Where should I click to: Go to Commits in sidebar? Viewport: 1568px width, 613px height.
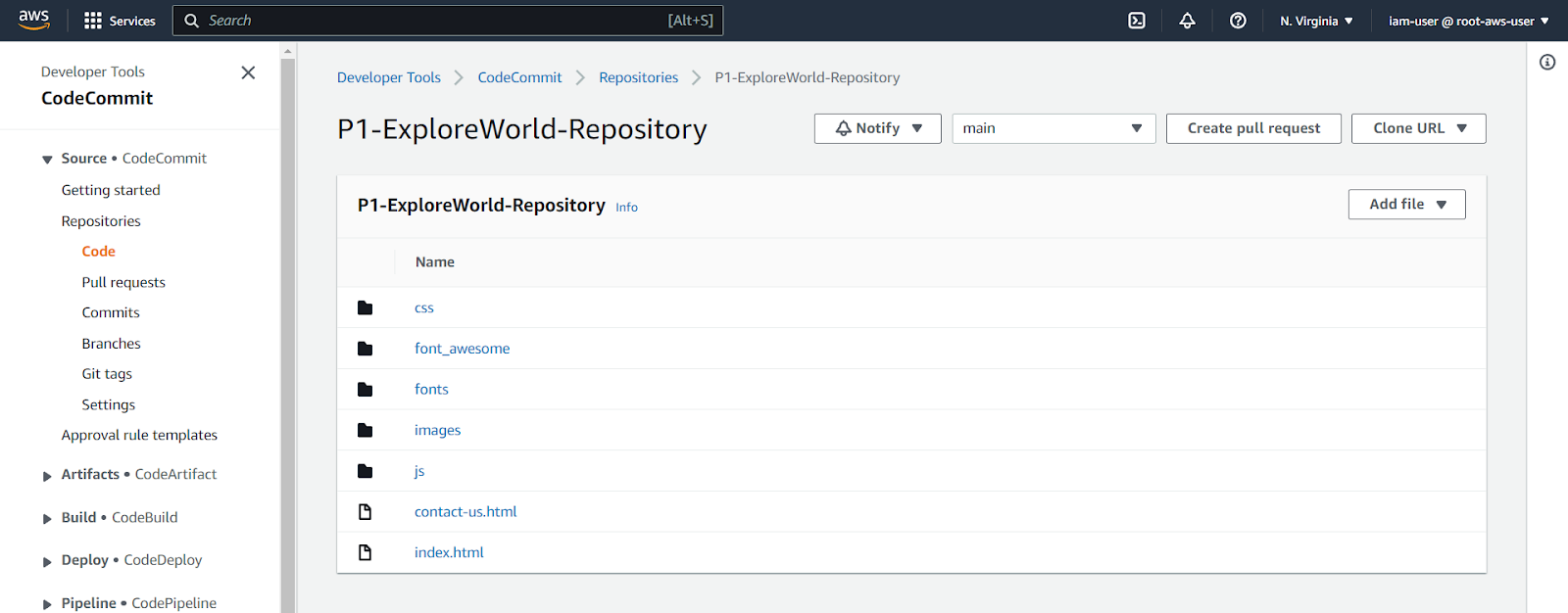[111, 312]
